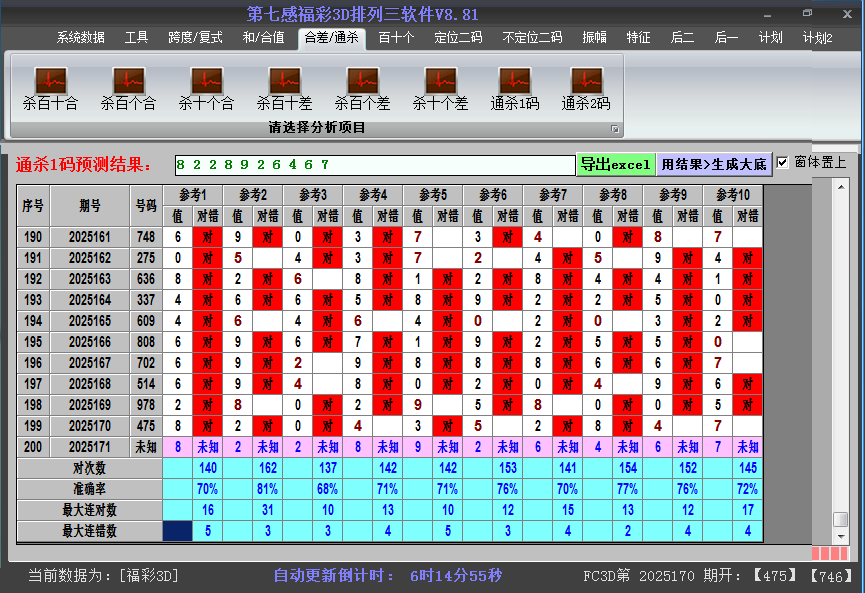The height and width of the screenshot is (593, 865).
Task: Switch to the 计划 tab
Action: point(771,38)
